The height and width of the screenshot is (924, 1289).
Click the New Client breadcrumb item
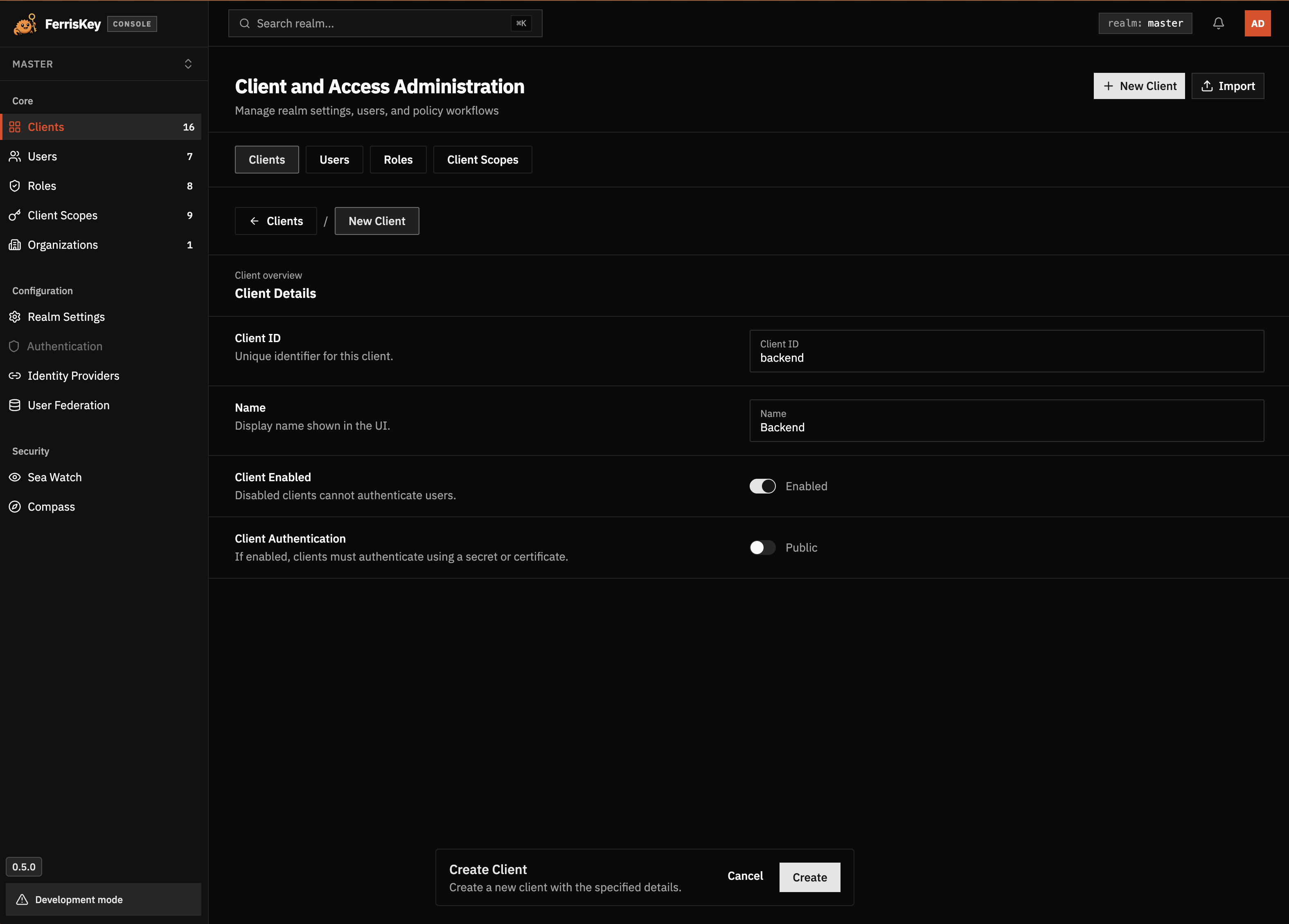pyautogui.click(x=377, y=221)
